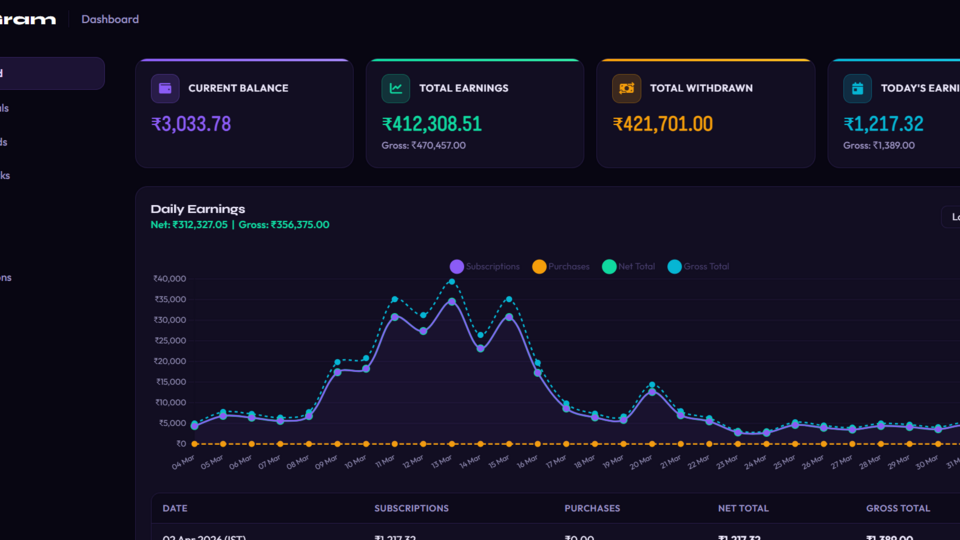Screen dimensions: 960x540
Task: Click the Gross: ₹1,389.00 line under Today's Earnings
Action: coord(879,146)
